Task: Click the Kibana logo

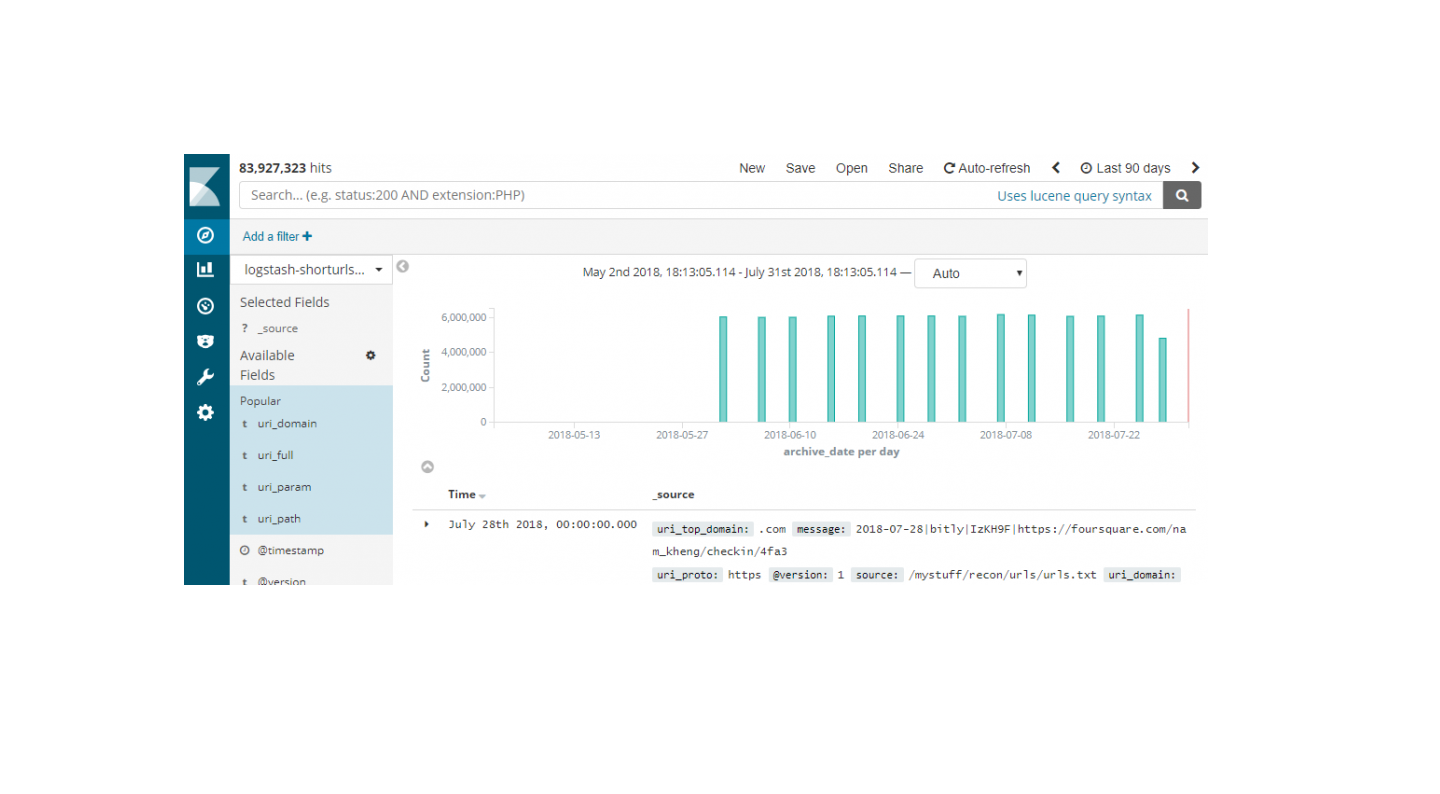Action: 206,187
